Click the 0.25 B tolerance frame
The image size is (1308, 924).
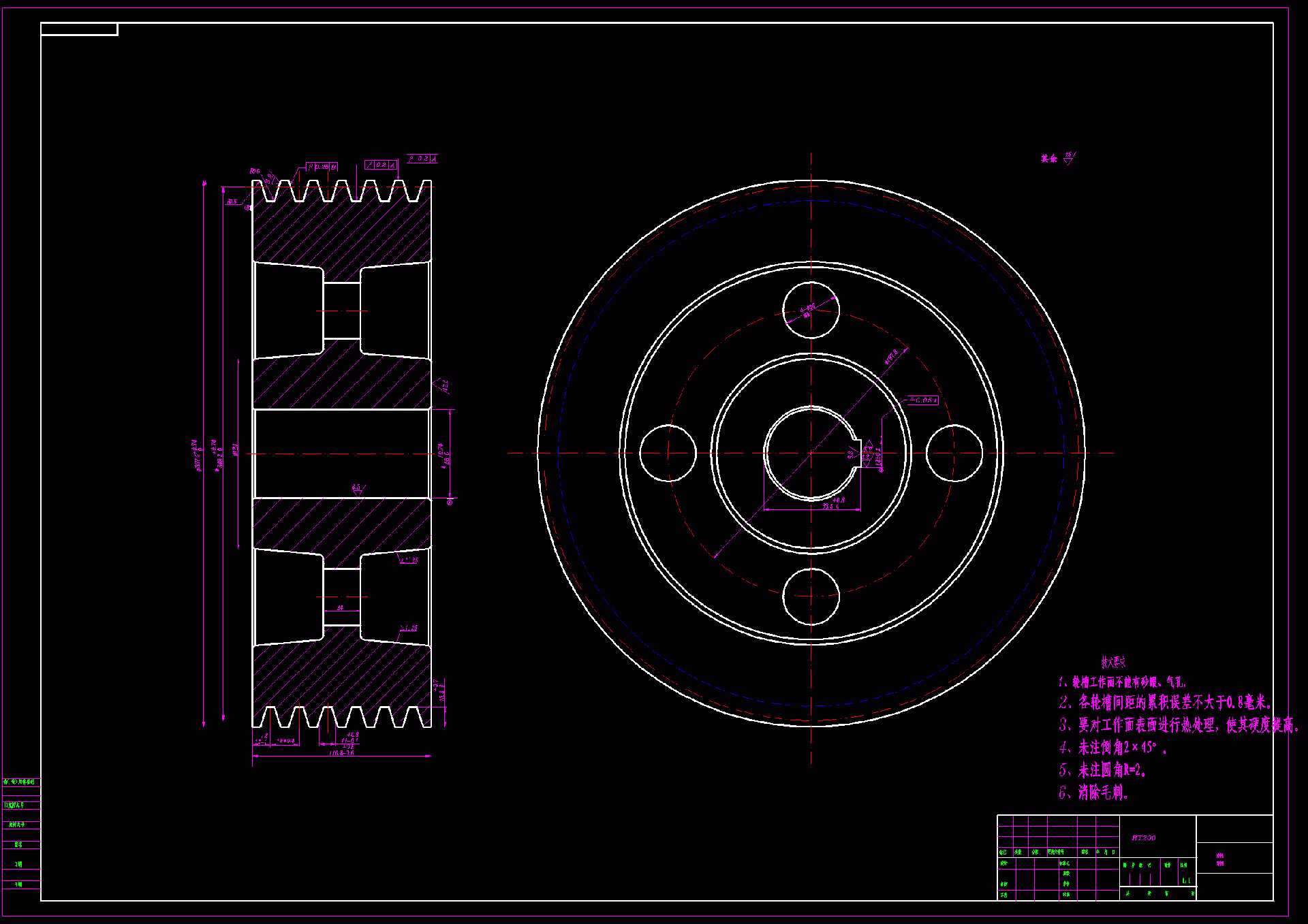point(322,167)
